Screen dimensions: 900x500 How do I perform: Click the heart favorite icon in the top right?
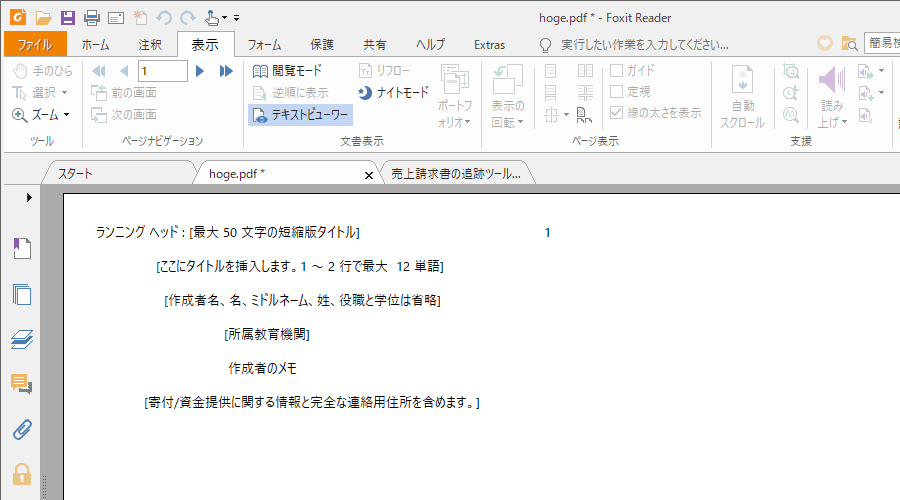tap(825, 43)
